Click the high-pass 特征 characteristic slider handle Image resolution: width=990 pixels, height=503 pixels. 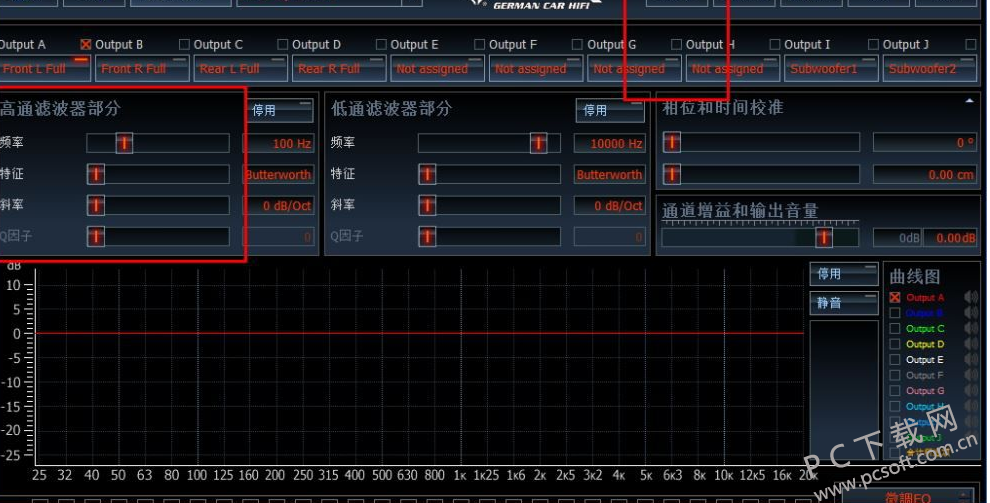click(96, 174)
